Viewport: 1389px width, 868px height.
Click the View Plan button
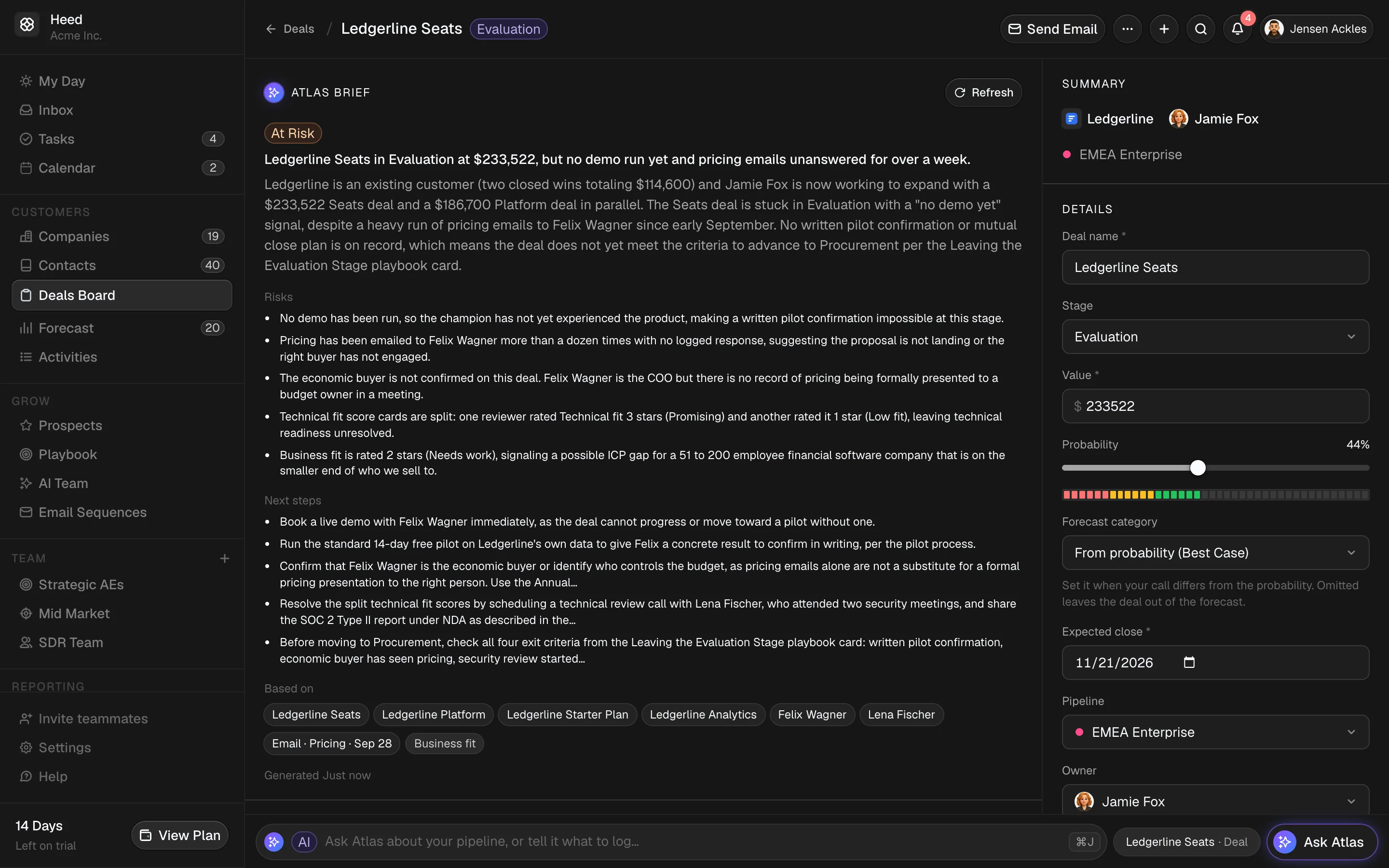[179, 835]
